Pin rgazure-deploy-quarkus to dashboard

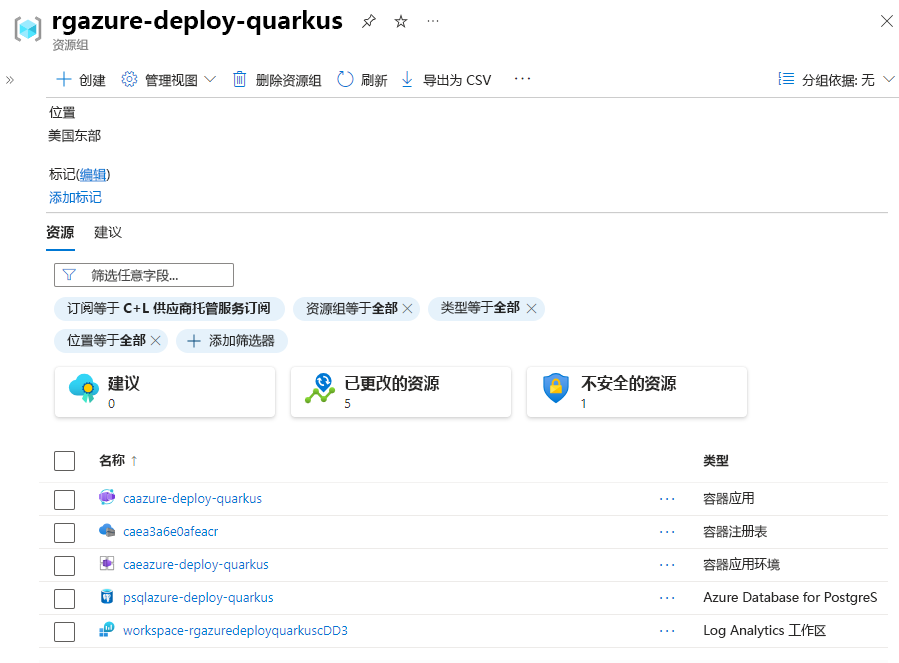point(371,20)
